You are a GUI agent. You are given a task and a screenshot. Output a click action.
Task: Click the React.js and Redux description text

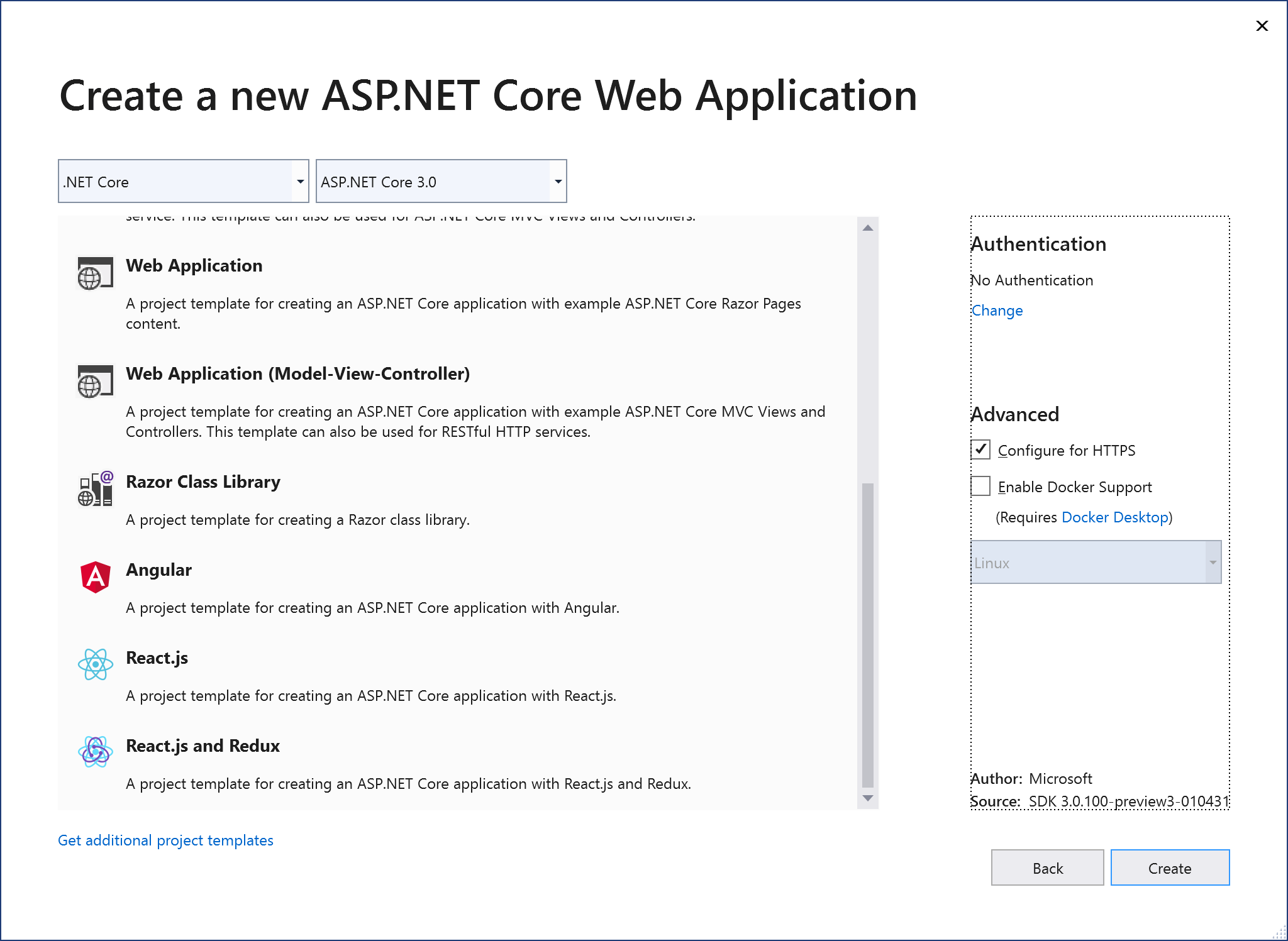click(x=409, y=784)
